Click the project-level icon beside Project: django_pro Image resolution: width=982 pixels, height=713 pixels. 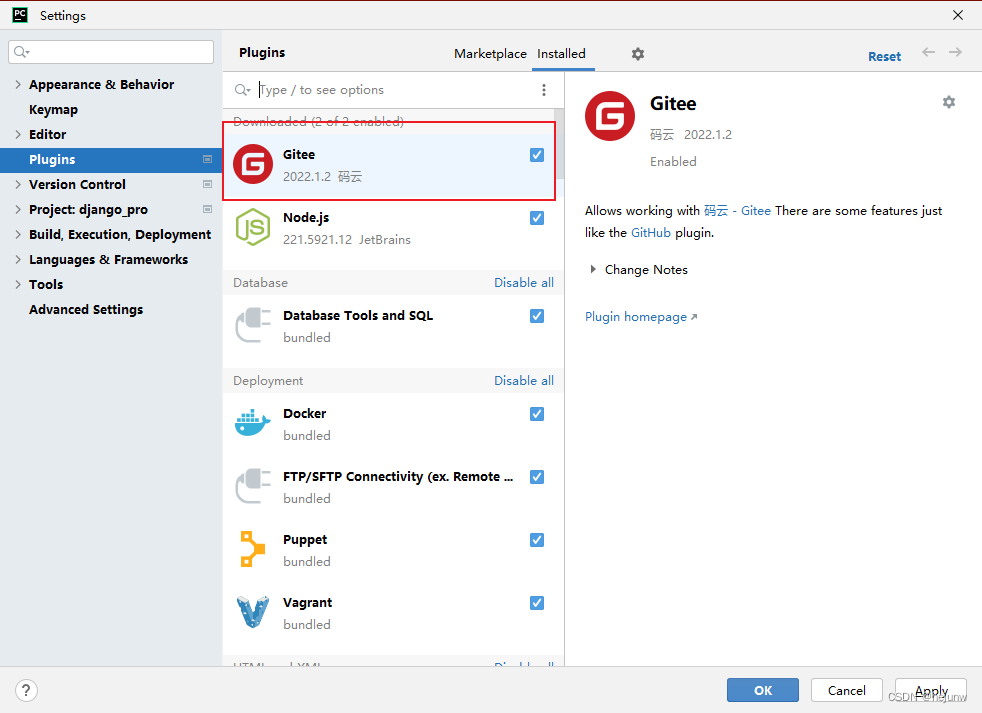tap(207, 209)
